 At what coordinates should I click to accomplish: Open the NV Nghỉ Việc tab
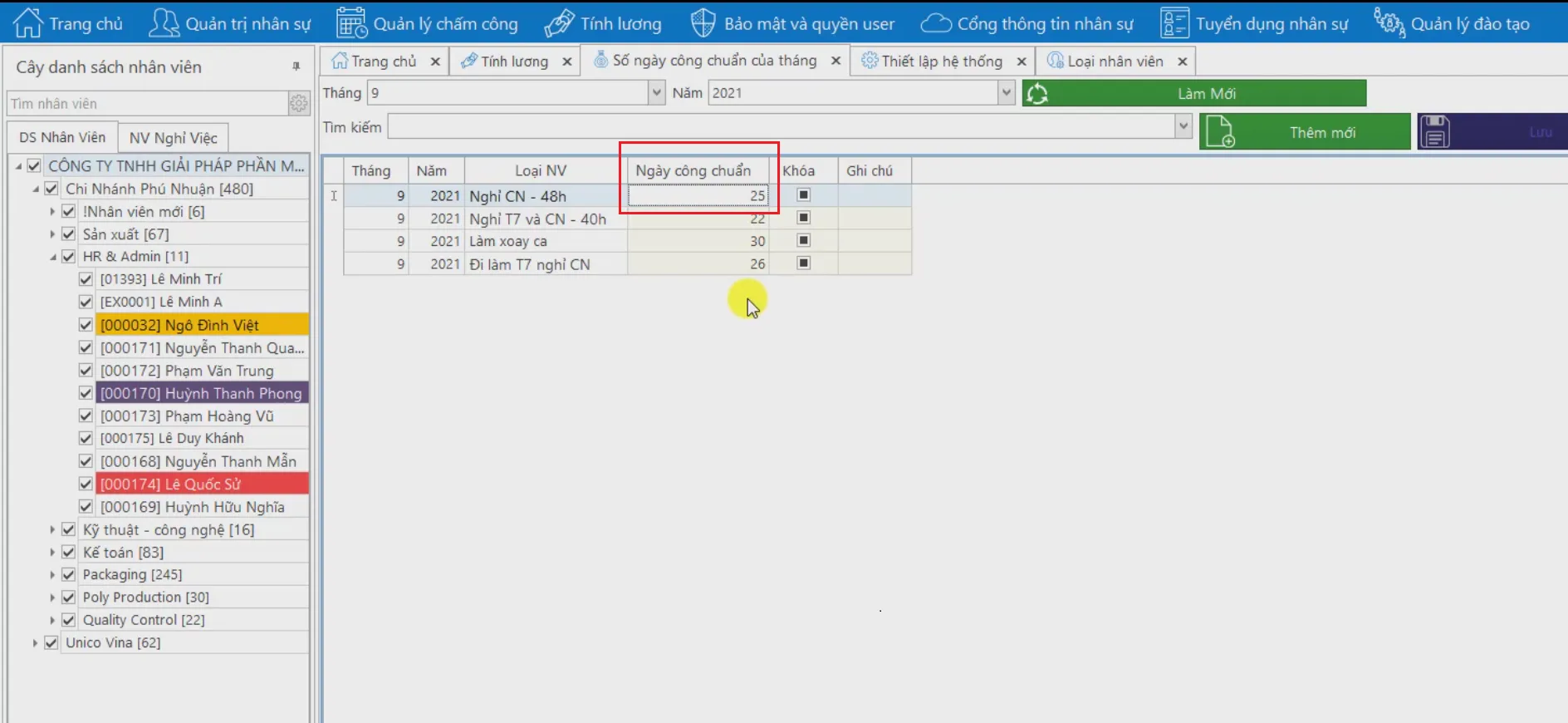point(174,138)
